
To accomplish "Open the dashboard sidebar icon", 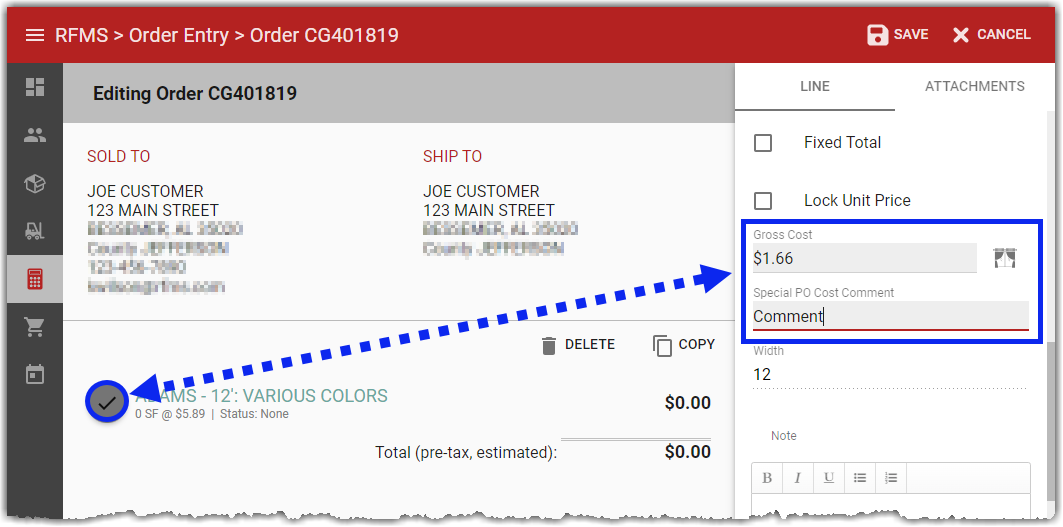I will click(x=35, y=87).
